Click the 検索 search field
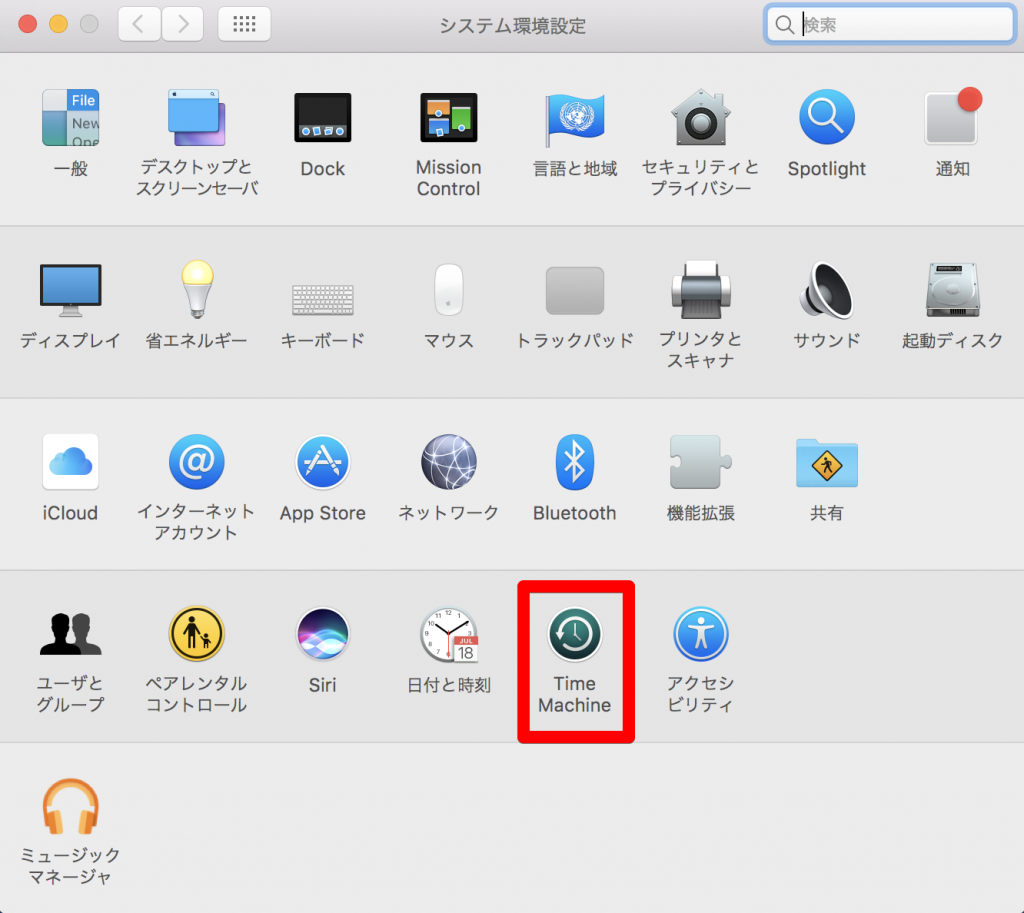Viewport: 1024px width, 913px height. pos(889,24)
